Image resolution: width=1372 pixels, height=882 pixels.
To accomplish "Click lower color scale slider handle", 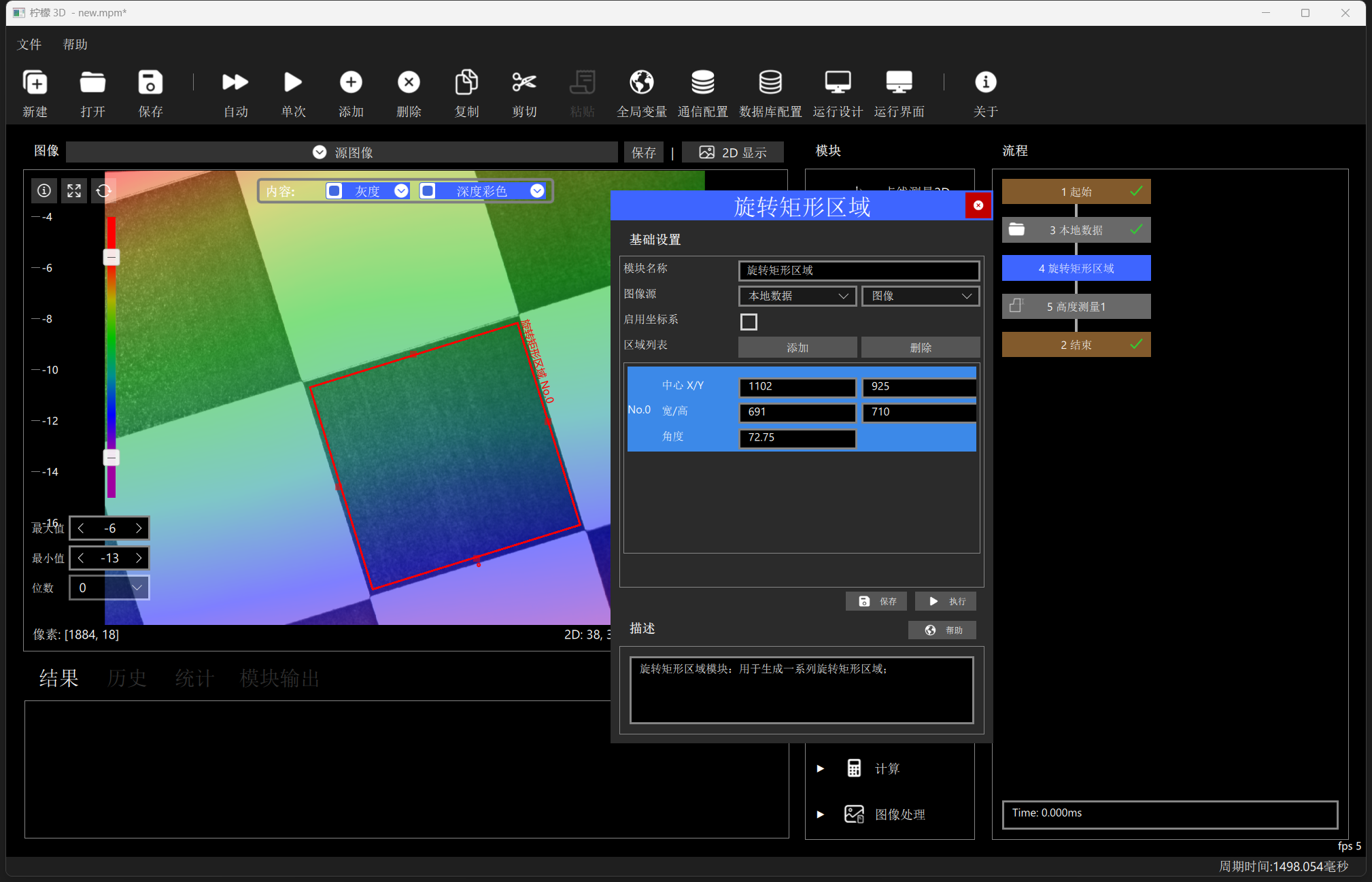I will point(112,458).
